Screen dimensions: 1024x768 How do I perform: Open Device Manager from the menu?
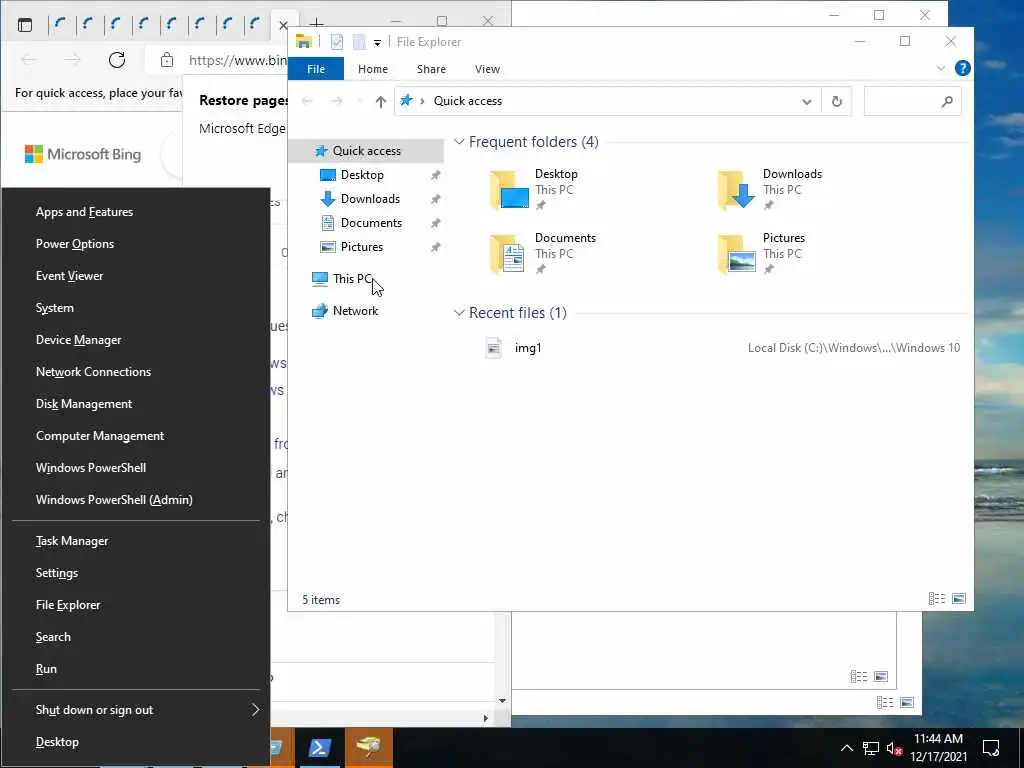point(78,340)
